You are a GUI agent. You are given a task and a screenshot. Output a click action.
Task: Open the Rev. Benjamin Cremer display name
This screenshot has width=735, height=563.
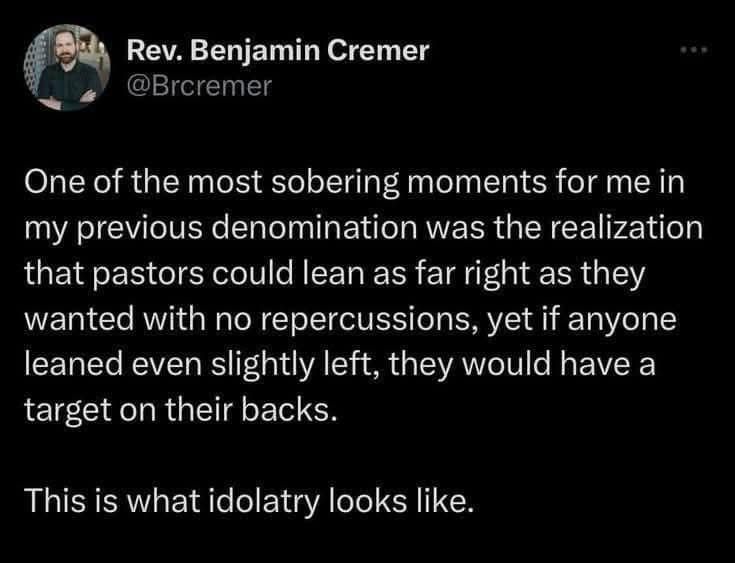point(277,50)
